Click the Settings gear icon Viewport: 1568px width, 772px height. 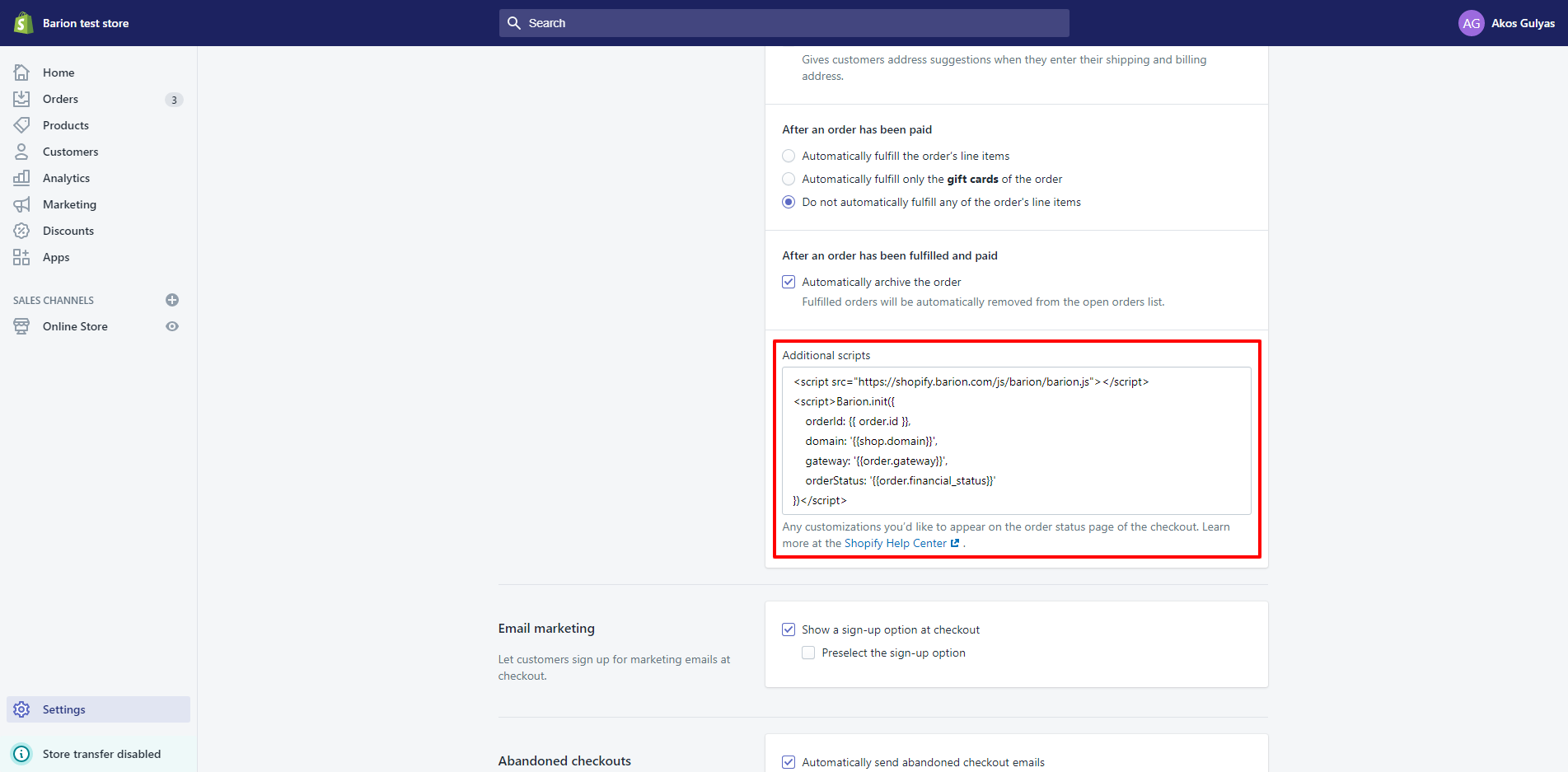[x=21, y=709]
